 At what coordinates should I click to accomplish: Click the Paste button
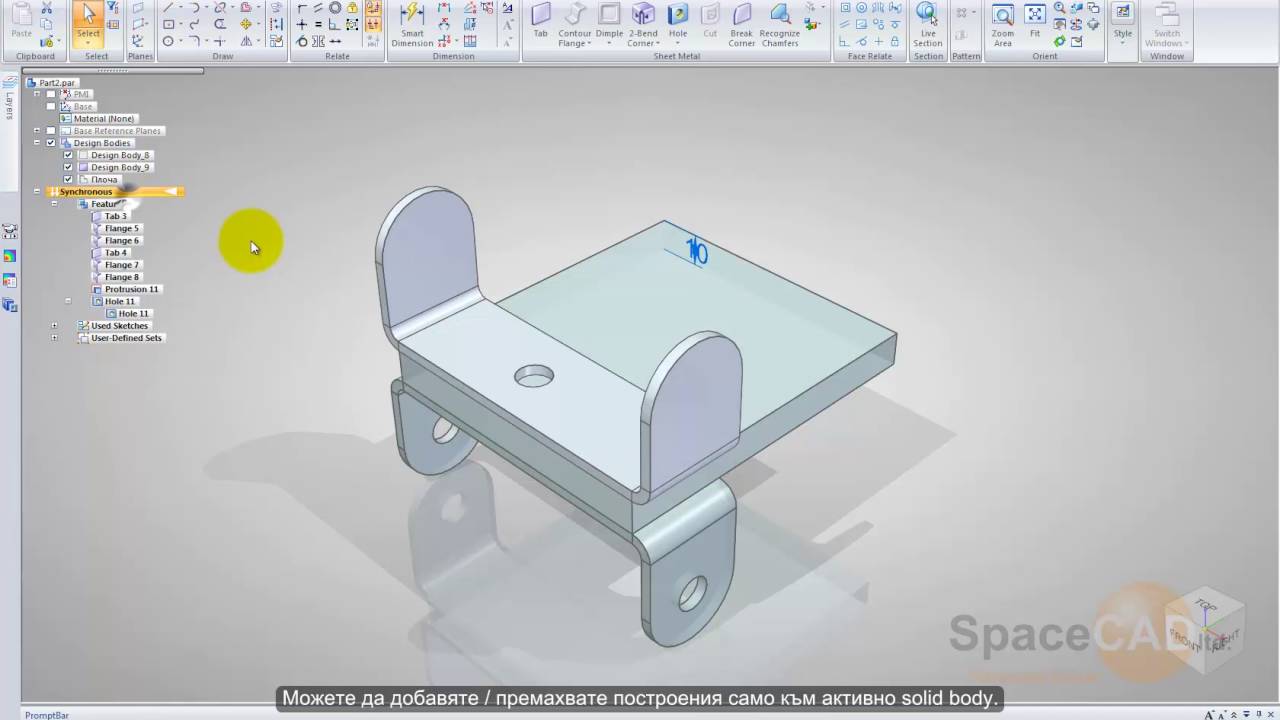[21, 21]
